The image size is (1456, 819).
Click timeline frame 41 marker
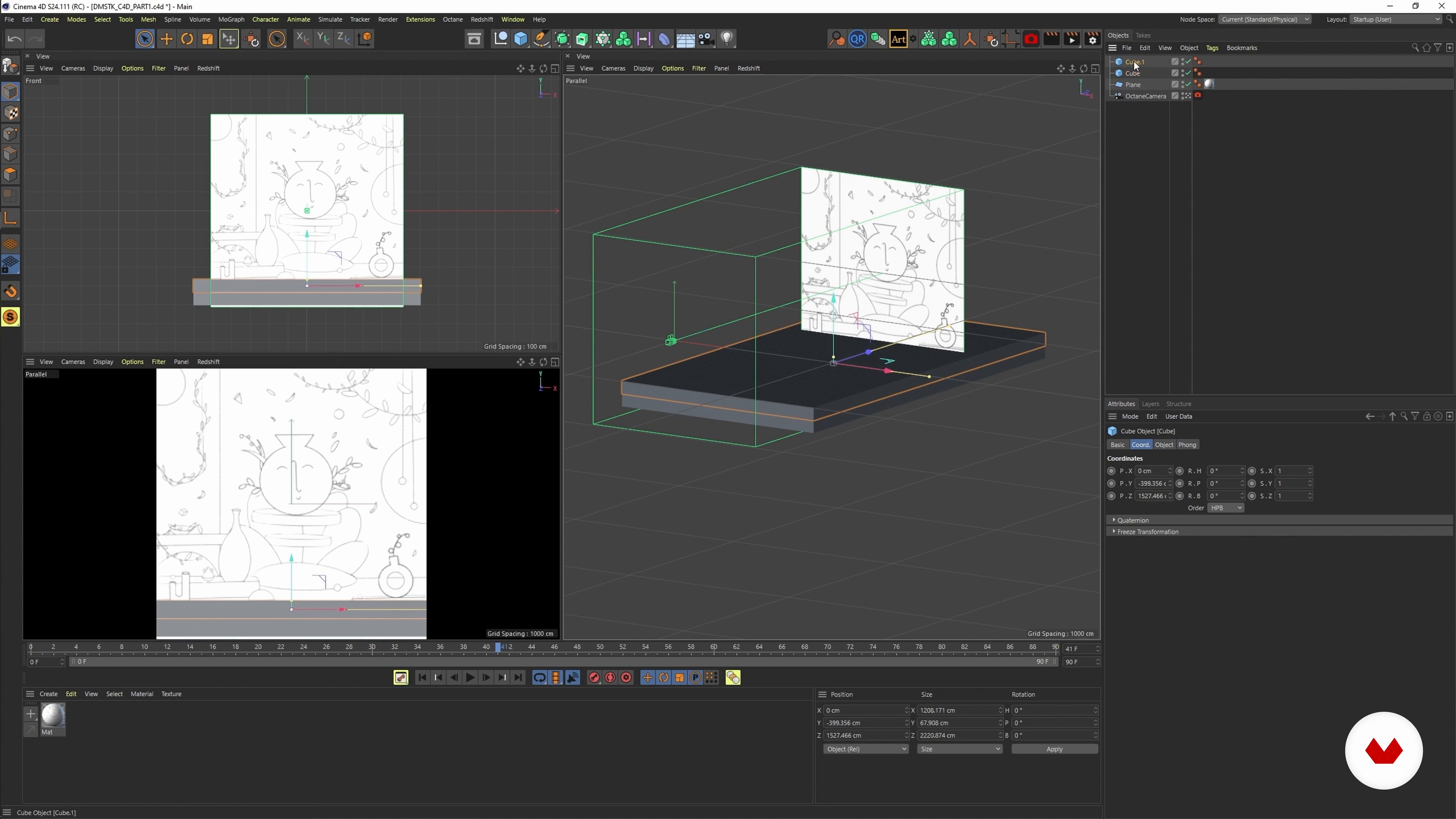(498, 648)
